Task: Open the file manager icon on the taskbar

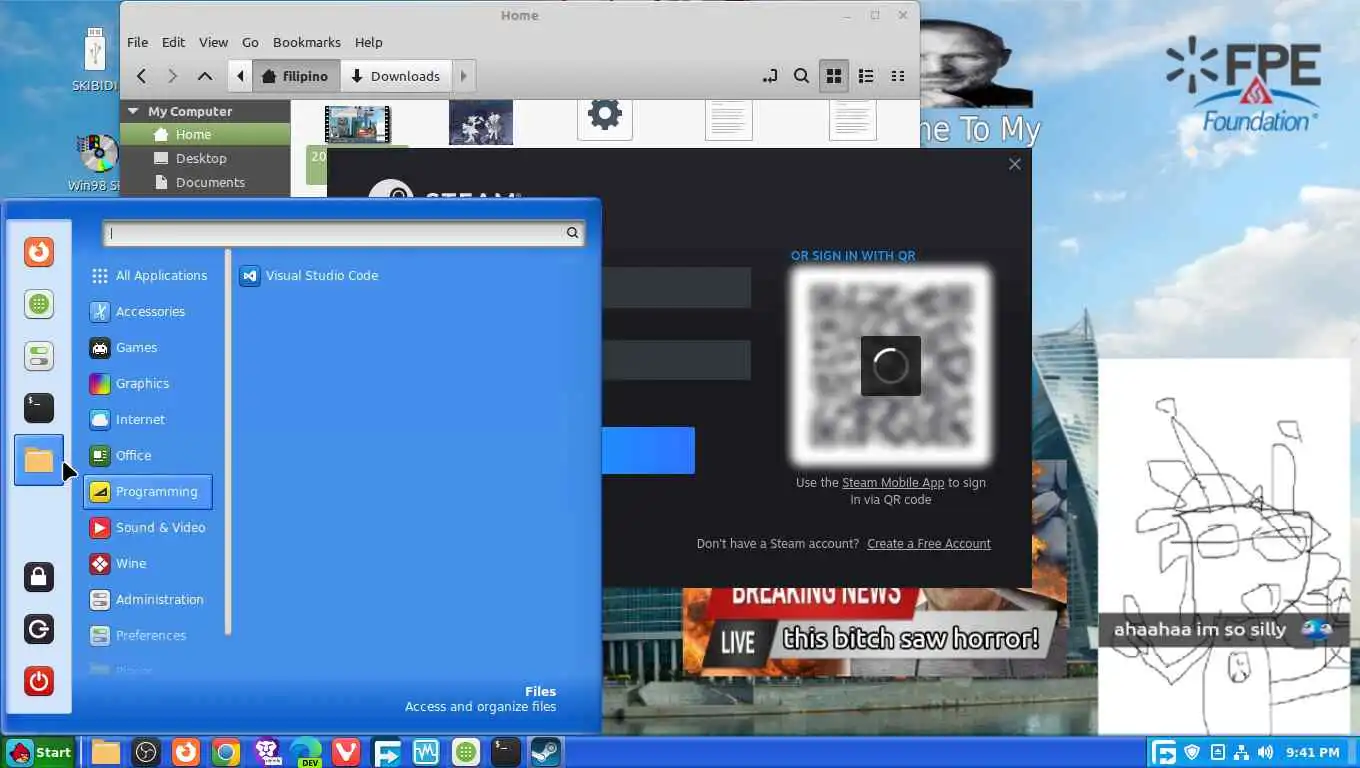Action: pyautogui.click(x=106, y=752)
